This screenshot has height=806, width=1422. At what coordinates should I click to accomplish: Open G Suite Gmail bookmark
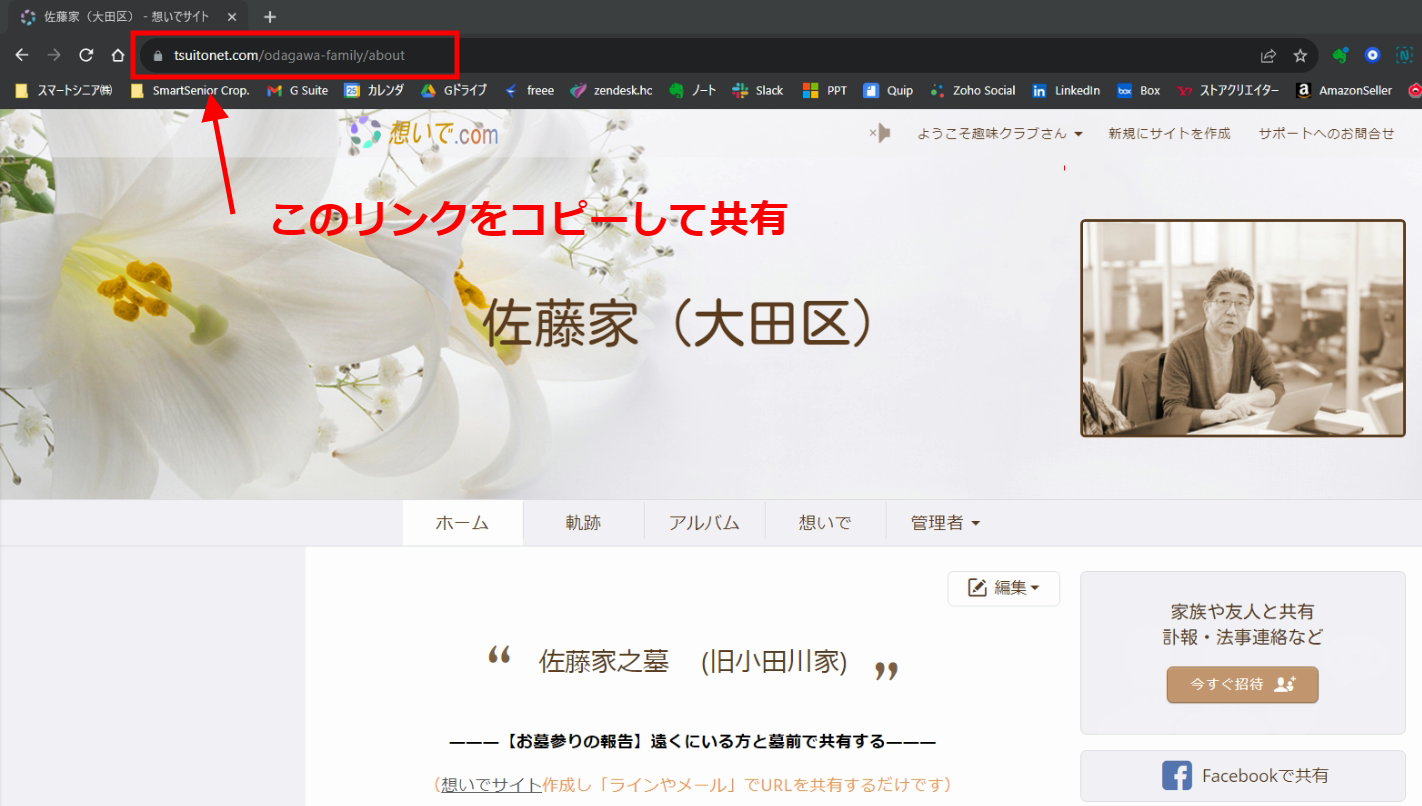pyautogui.click(x=298, y=90)
